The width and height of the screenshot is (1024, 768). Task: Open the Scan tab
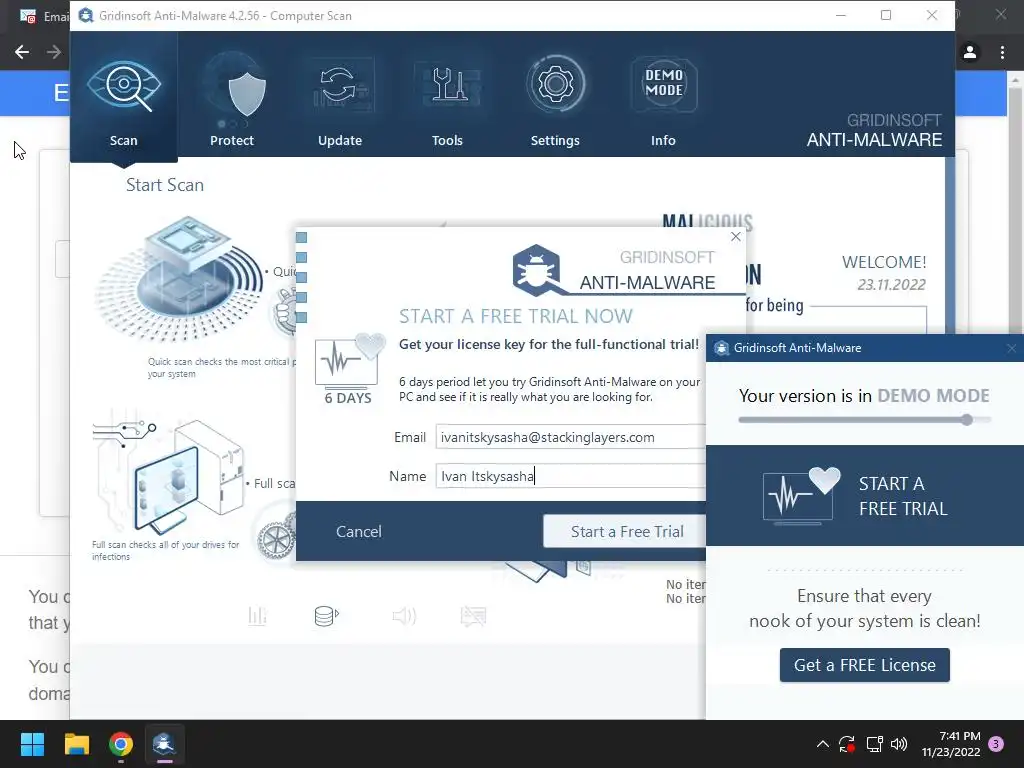[123, 97]
